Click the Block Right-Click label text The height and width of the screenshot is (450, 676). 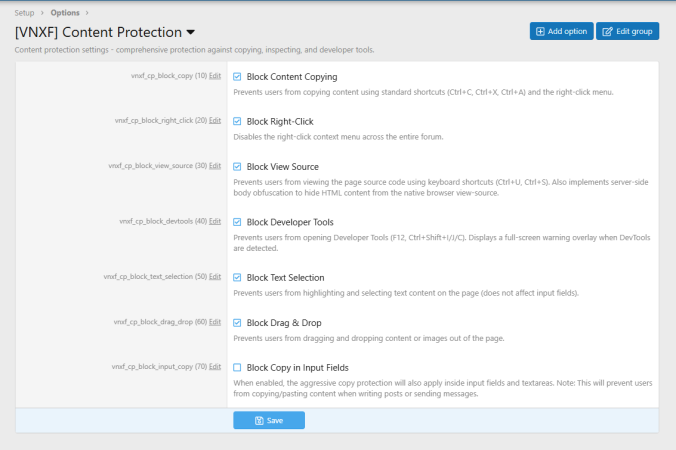[280, 122]
